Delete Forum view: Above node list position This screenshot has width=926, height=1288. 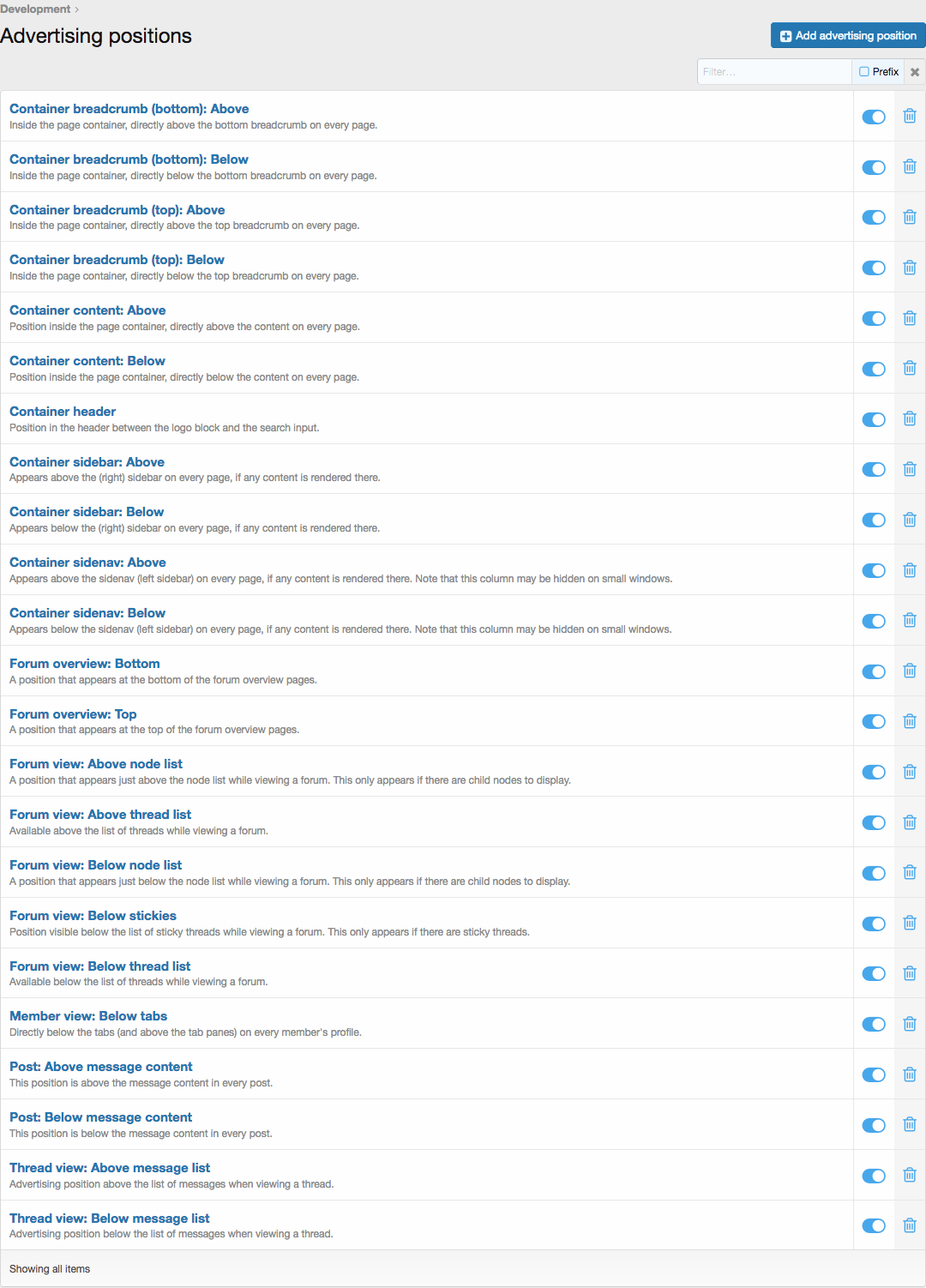click(910, 772)
